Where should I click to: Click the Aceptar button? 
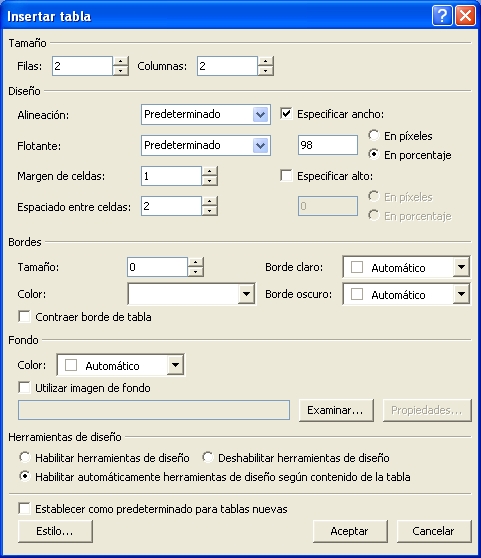tap(350, 531)
